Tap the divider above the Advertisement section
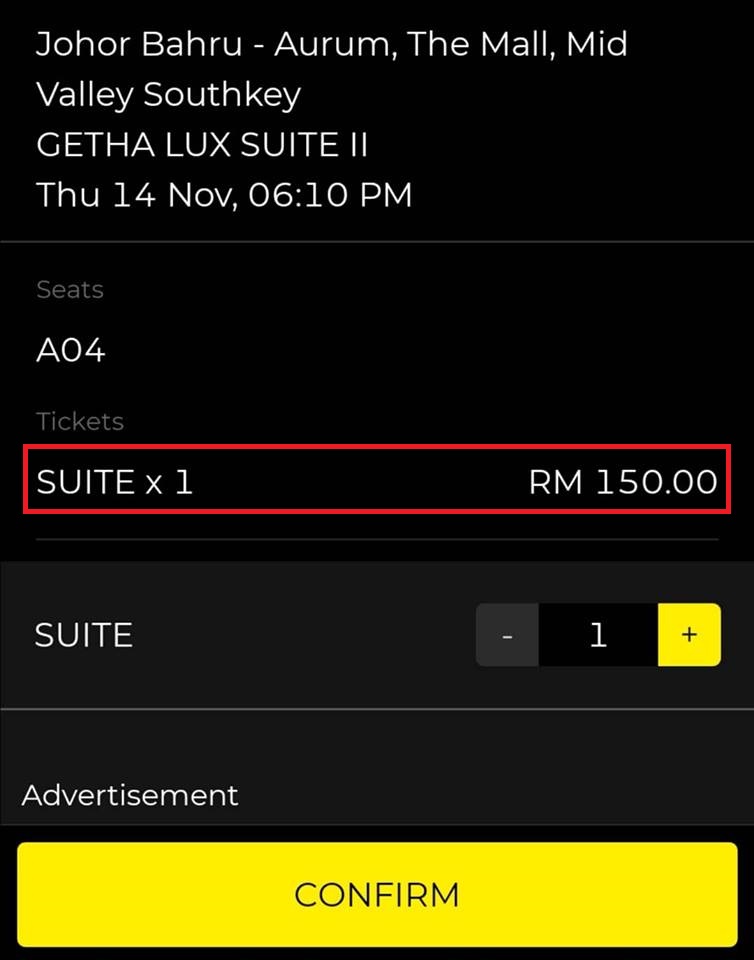Screen dimensions: 754x960 coord(377,709)
